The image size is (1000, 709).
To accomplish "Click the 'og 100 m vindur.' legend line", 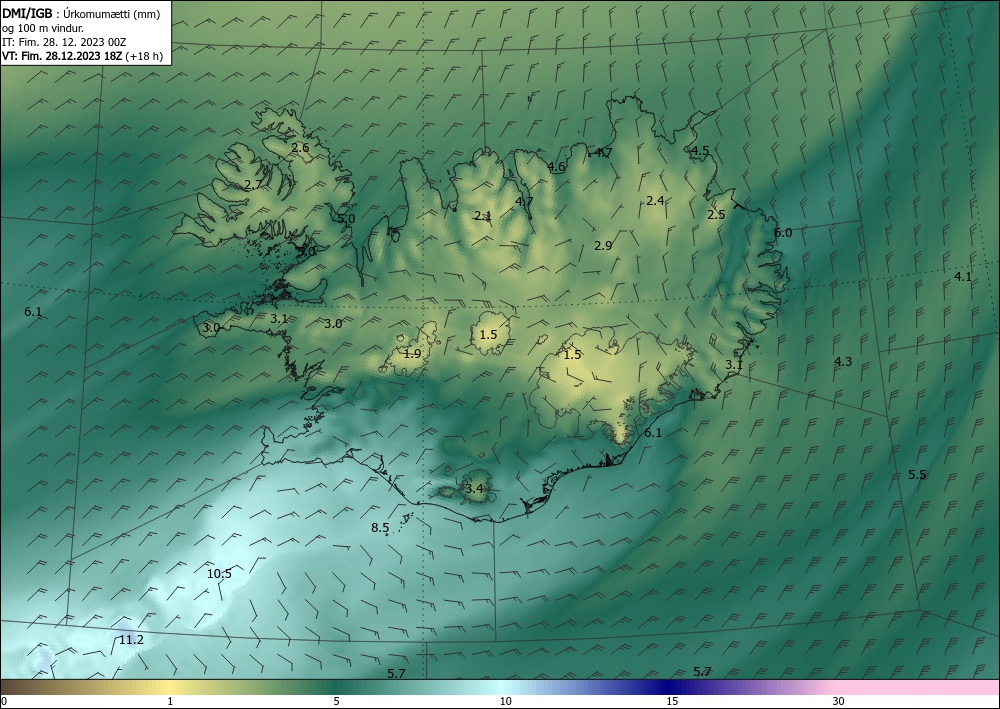I will (x=43, y=28).
